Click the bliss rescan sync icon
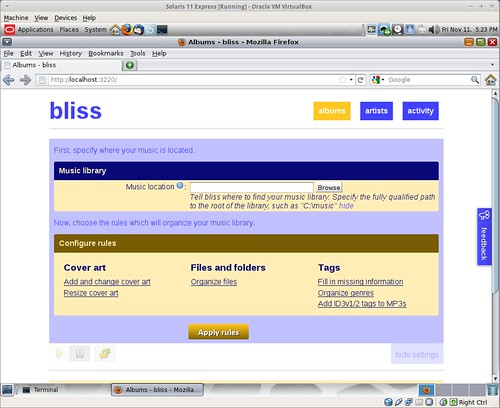The image size is (500, 408). [x=105, y=353]
